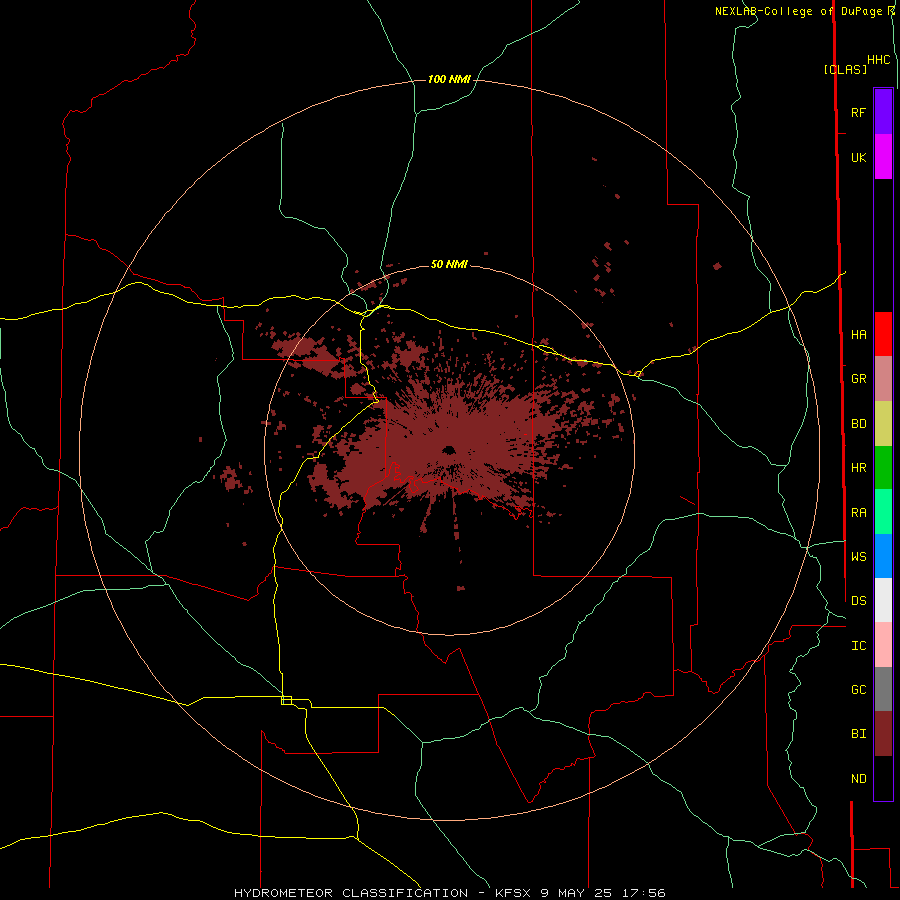Viewport: 900px width, 900px height.
Task: Click the [CLAS] units label
Action: click(x=845, y=69)
